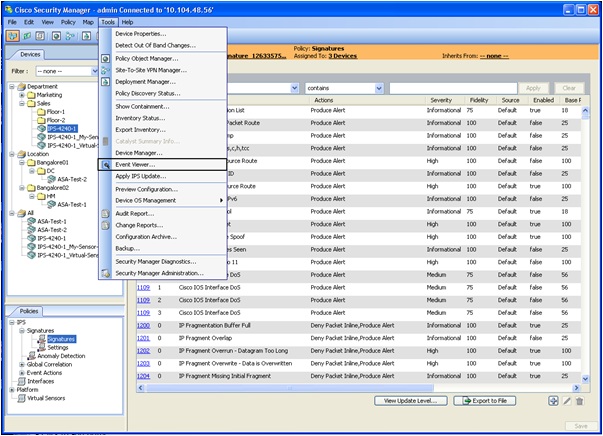The image size is (603, 436).
Task: Switch to the Devices tab
Action: coord(30,55)
